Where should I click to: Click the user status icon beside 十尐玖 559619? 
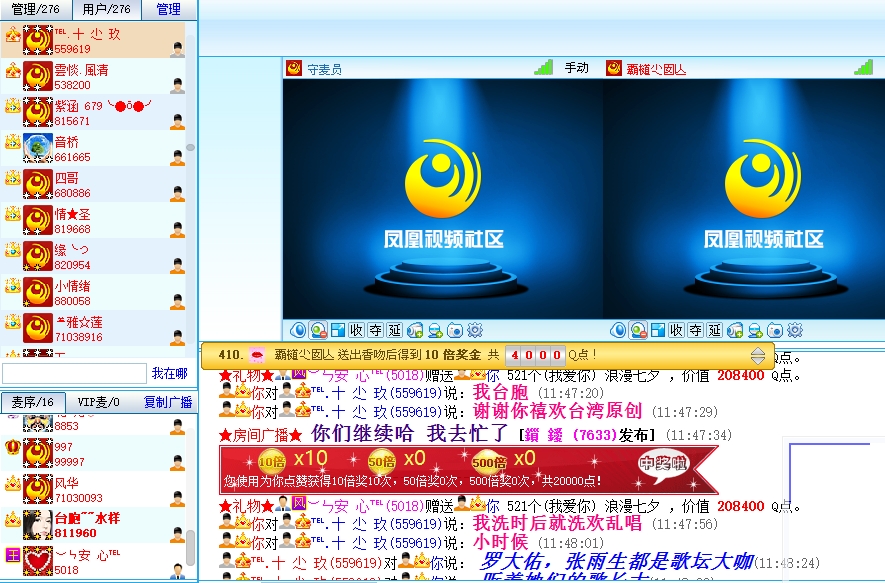pyautogui.click(x=177, y=49)
